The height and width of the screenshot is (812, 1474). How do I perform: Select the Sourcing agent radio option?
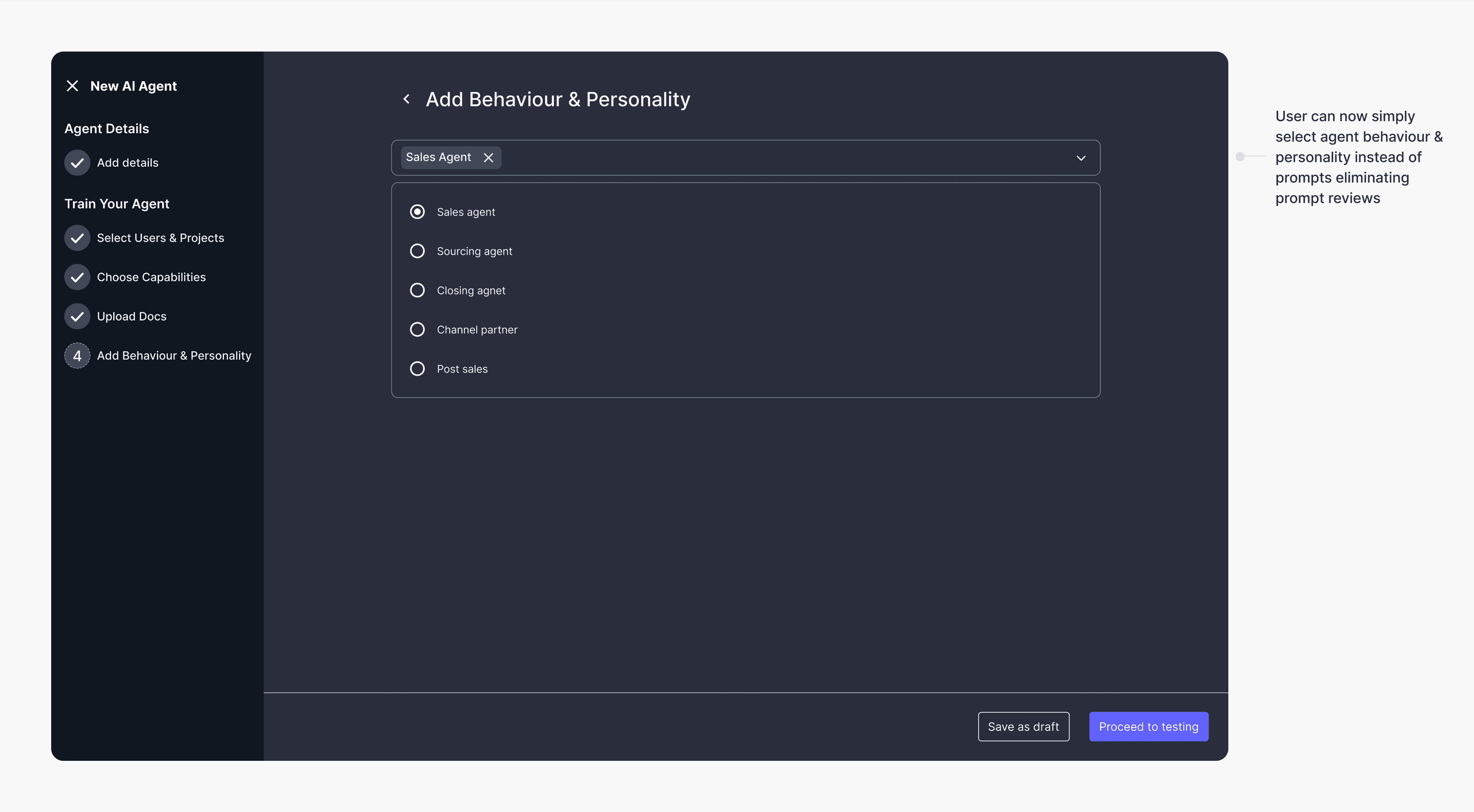(x=417, y=251)
